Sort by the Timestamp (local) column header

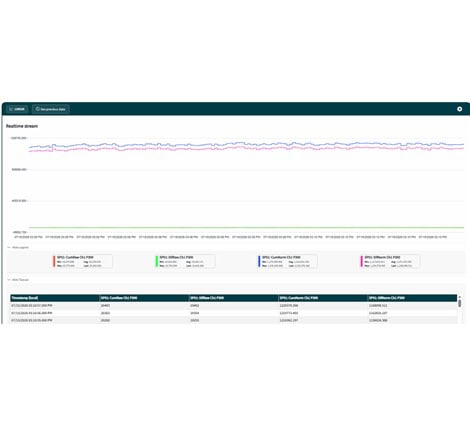coord(55,298)
